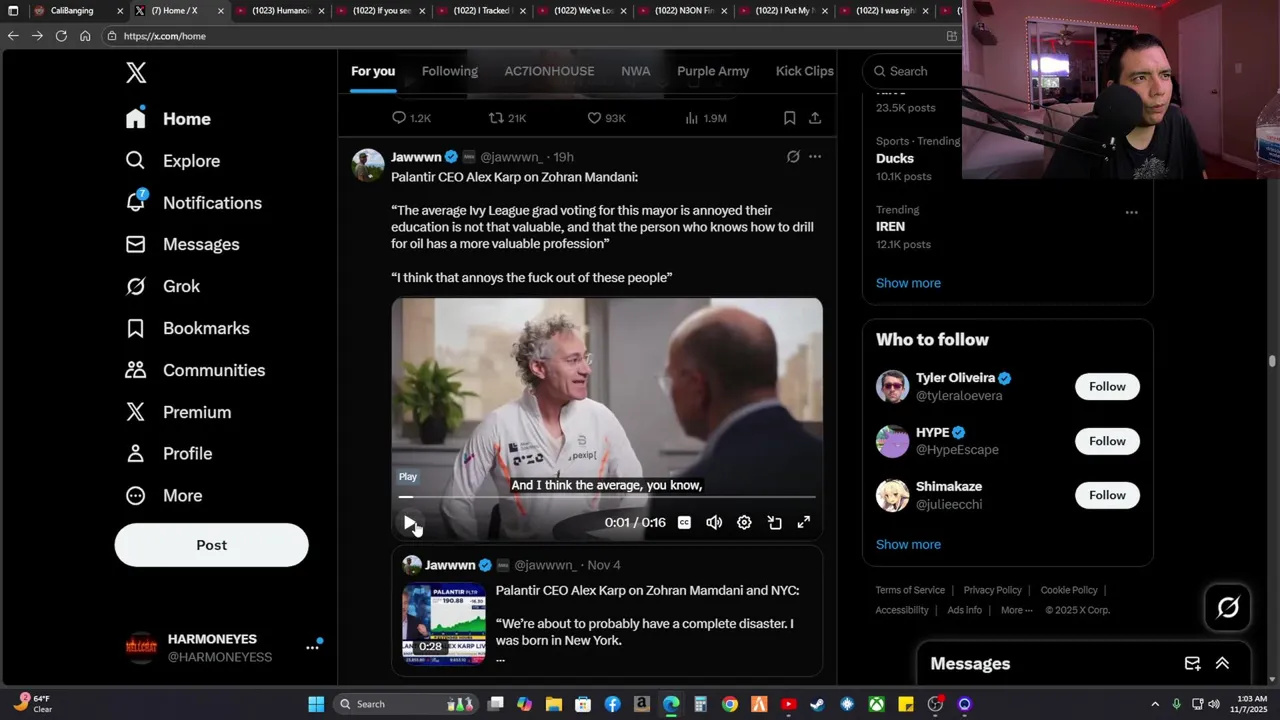
Task: Open Bookmarks in the sidebar
Action: 187,328
